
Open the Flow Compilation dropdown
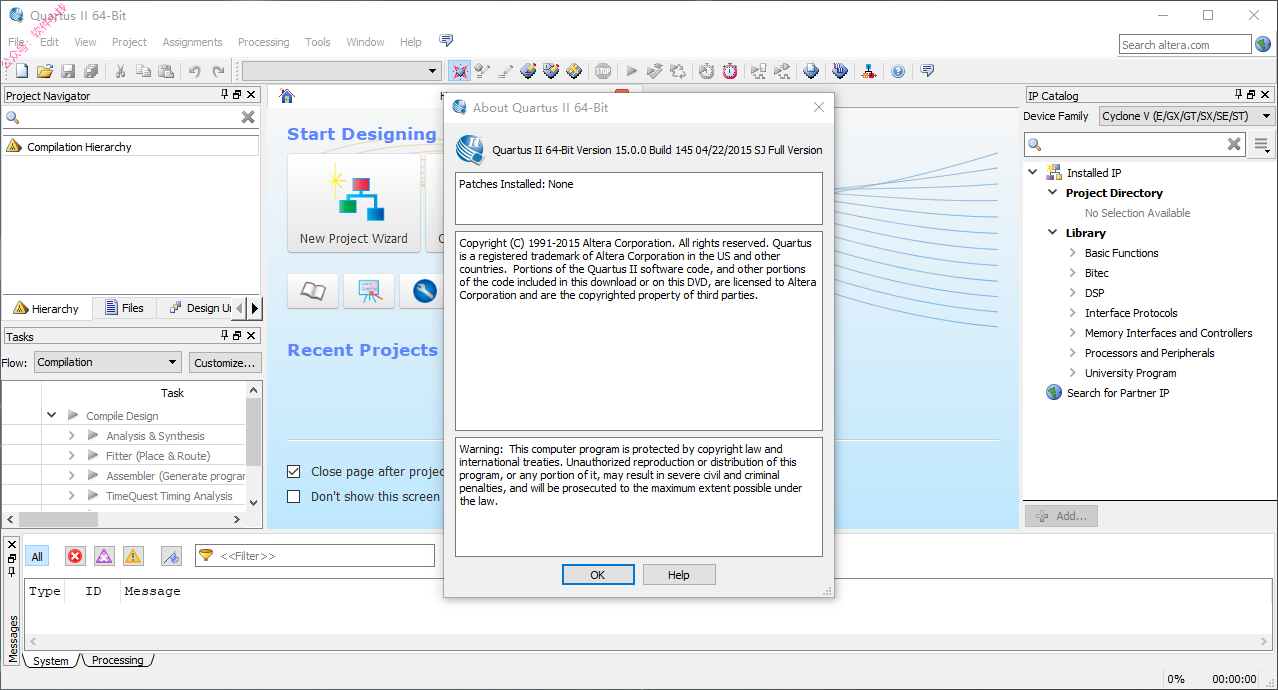coord(108,362)
